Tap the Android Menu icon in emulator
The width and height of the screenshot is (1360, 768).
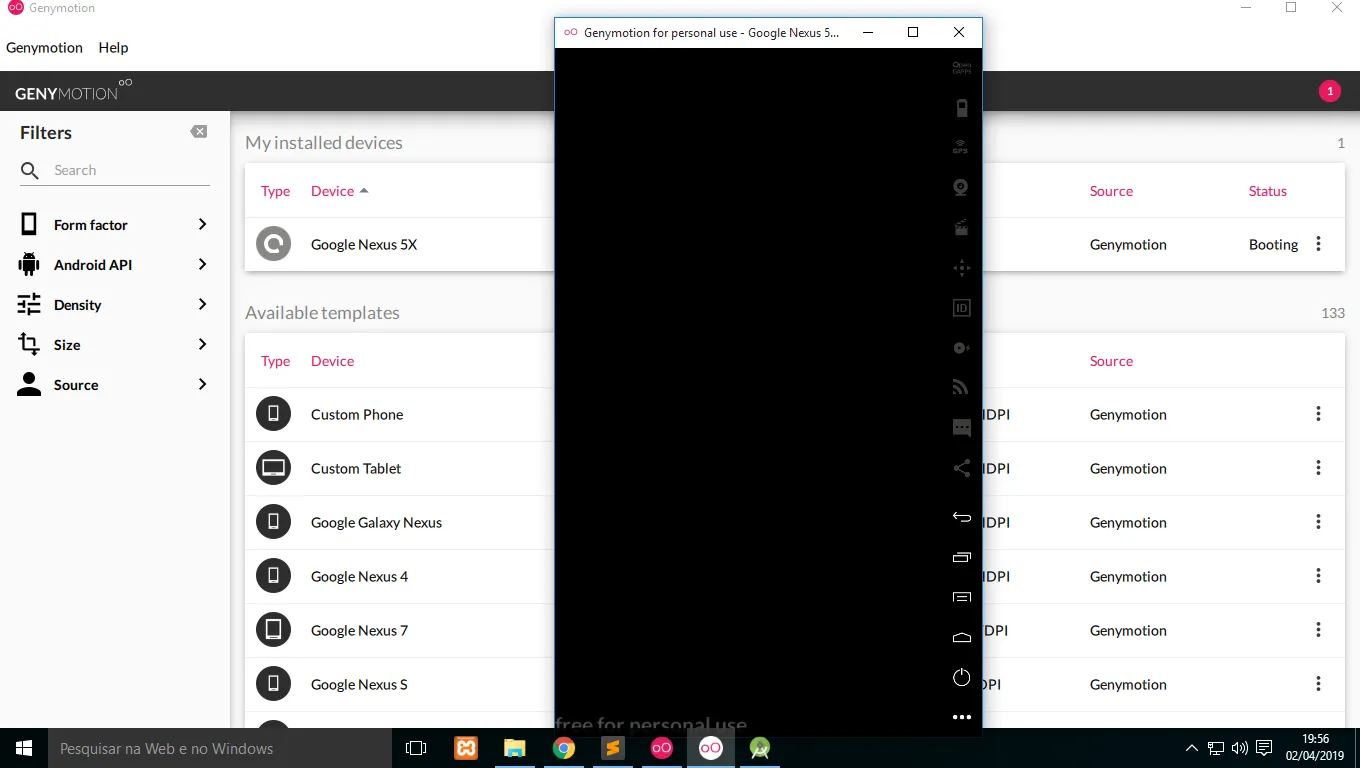pos(962,597)
